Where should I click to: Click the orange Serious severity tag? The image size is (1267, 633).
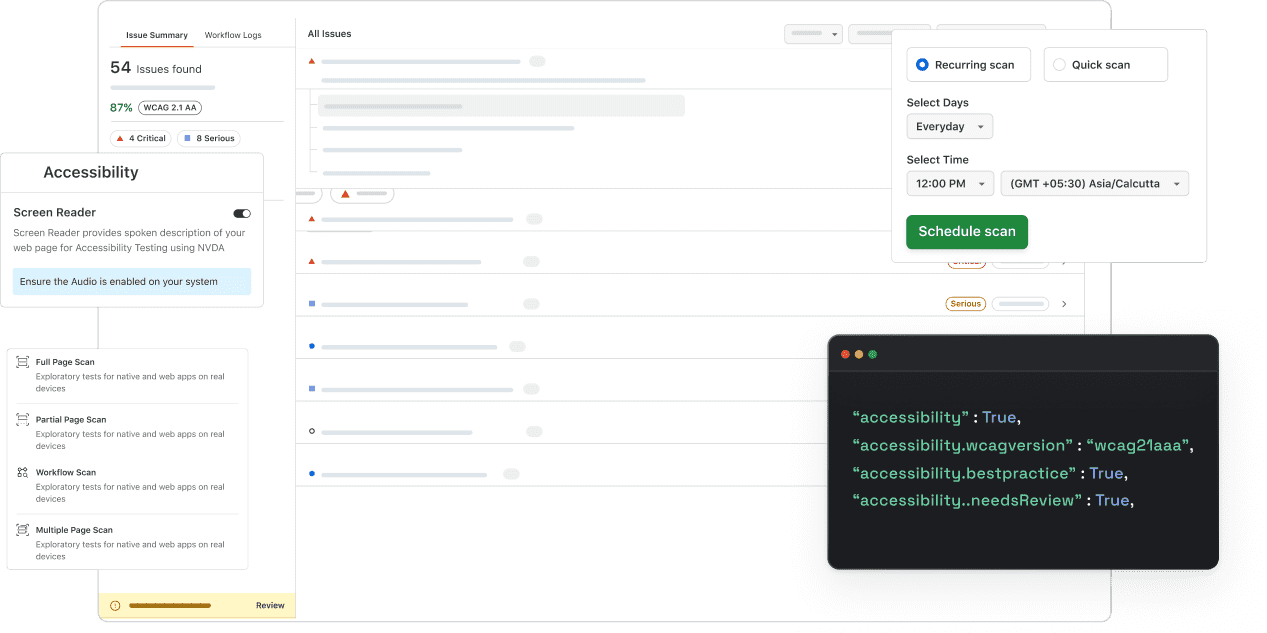(966, 304)
